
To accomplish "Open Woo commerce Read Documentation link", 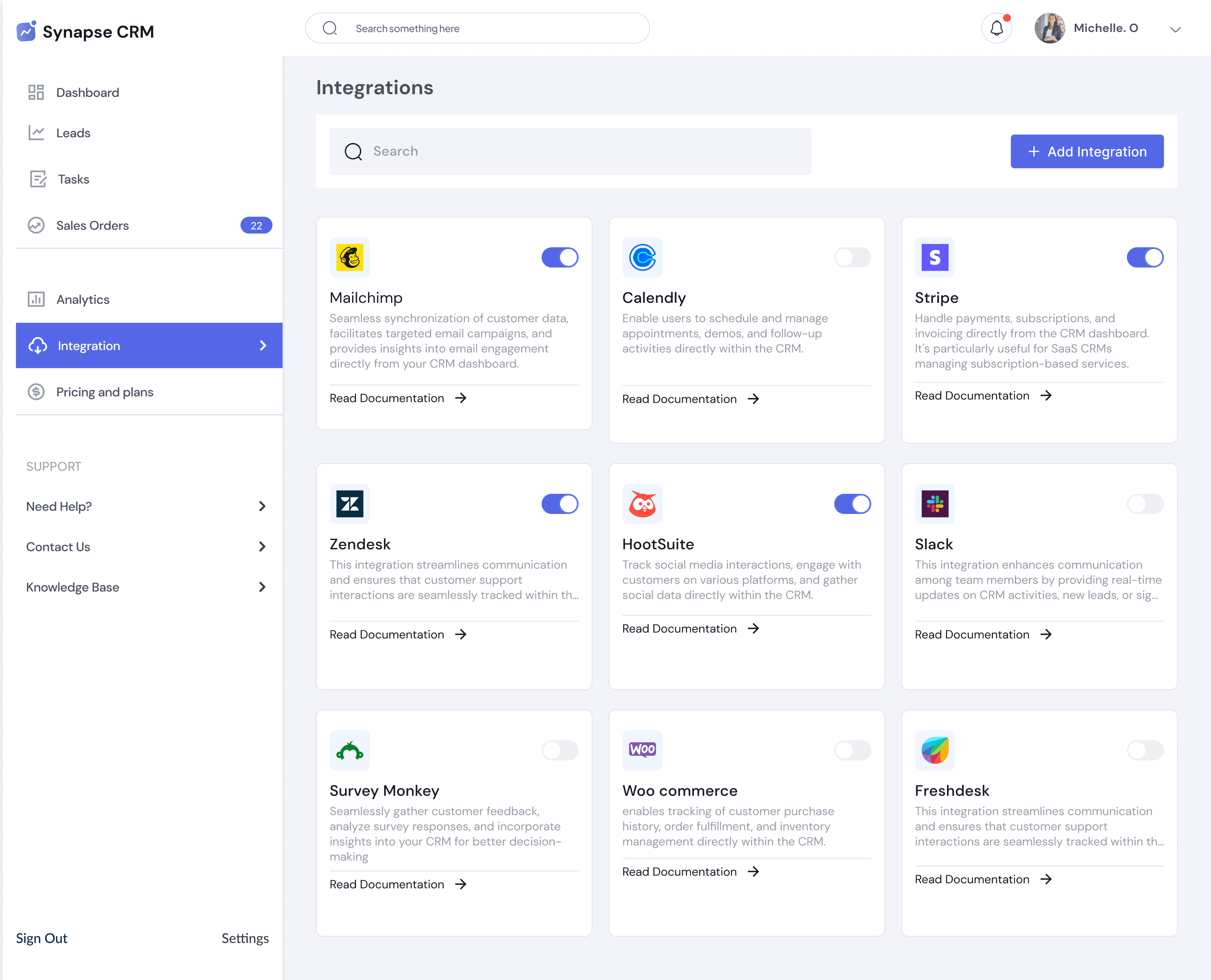I will tap(691, 871).
